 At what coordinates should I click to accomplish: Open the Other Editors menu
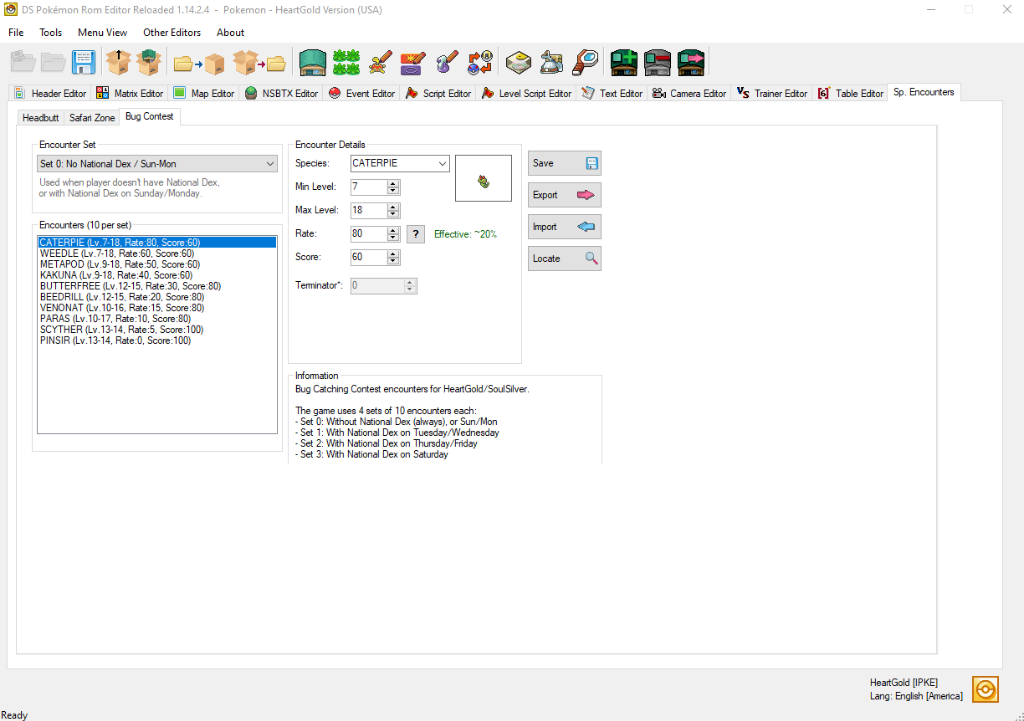pos(172,32)
